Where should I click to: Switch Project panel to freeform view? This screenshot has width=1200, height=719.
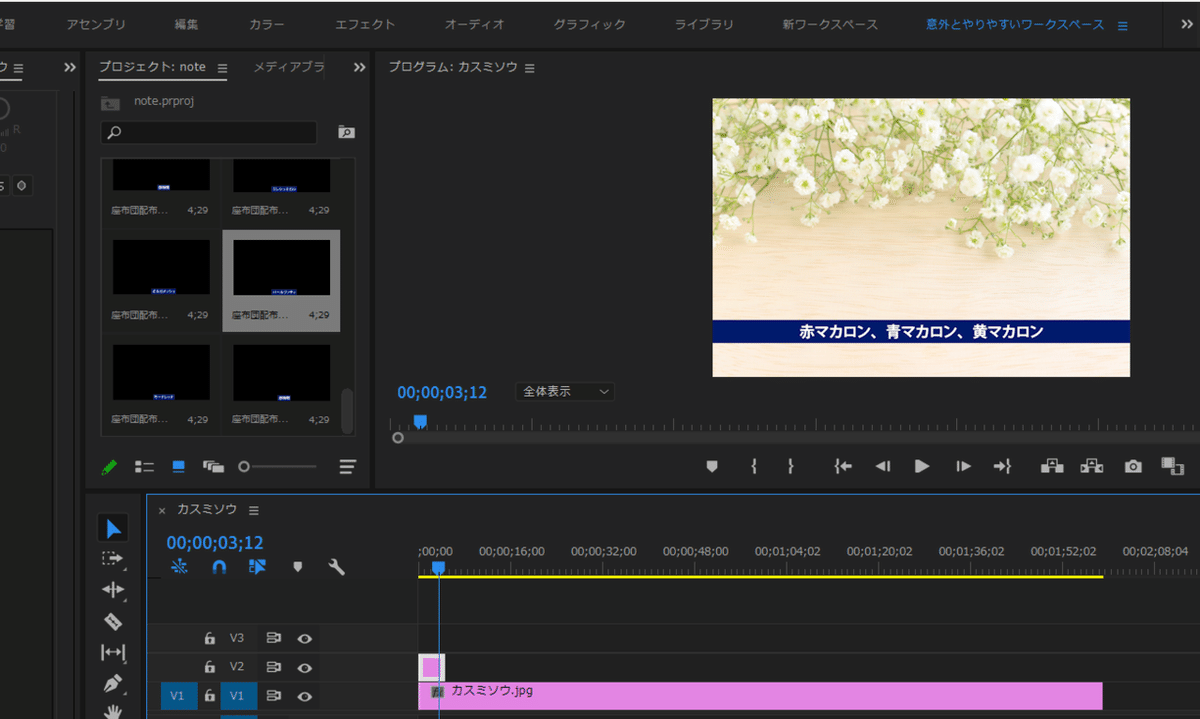tap(213, 467)
